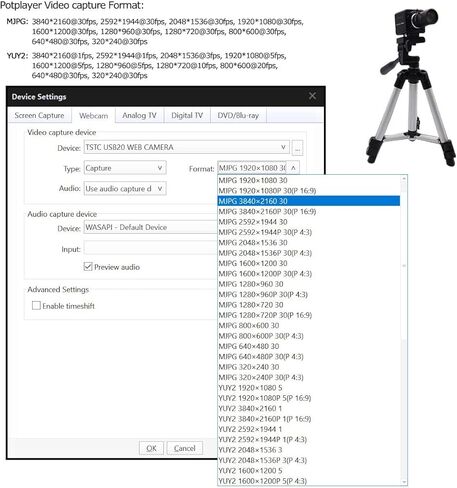
Task: Toggle the Preview audio checkbox
Action: click(x=88, y=267)
